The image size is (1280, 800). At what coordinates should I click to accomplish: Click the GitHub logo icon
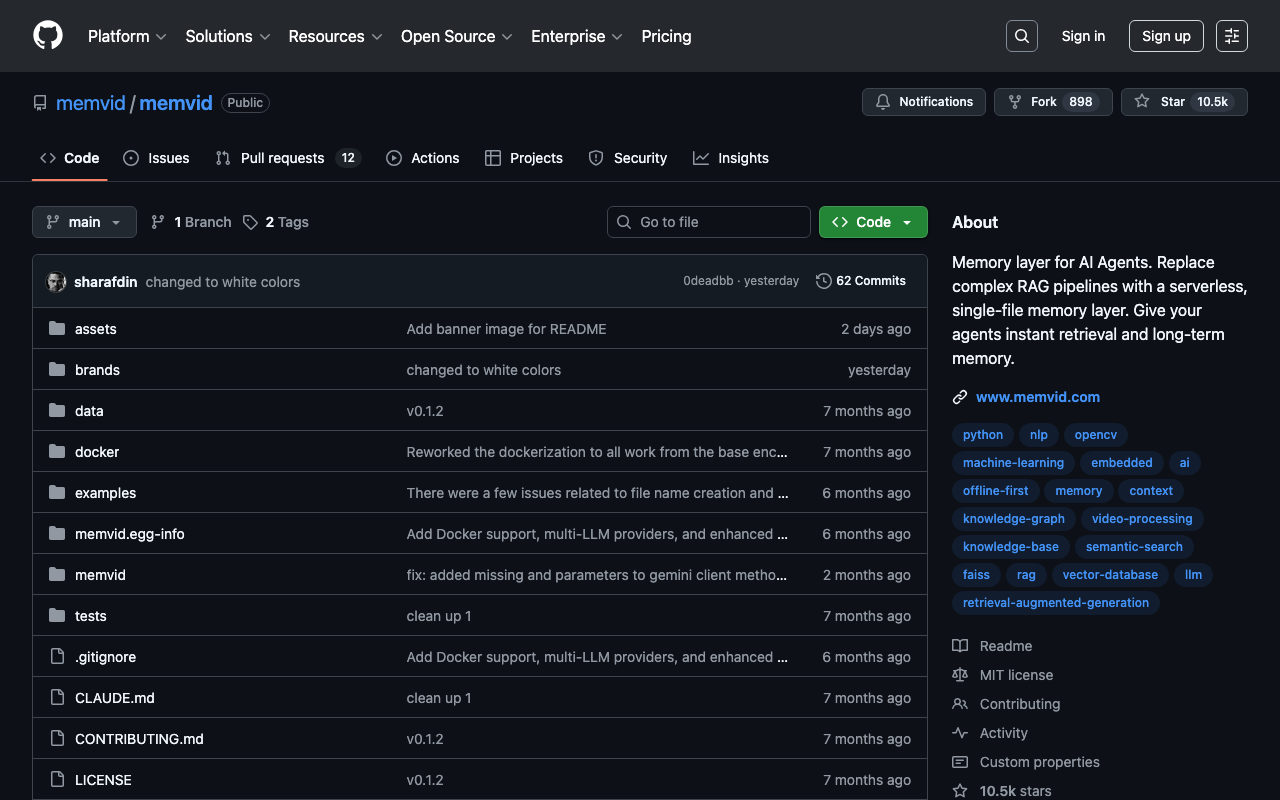click(x=48, y=36)
